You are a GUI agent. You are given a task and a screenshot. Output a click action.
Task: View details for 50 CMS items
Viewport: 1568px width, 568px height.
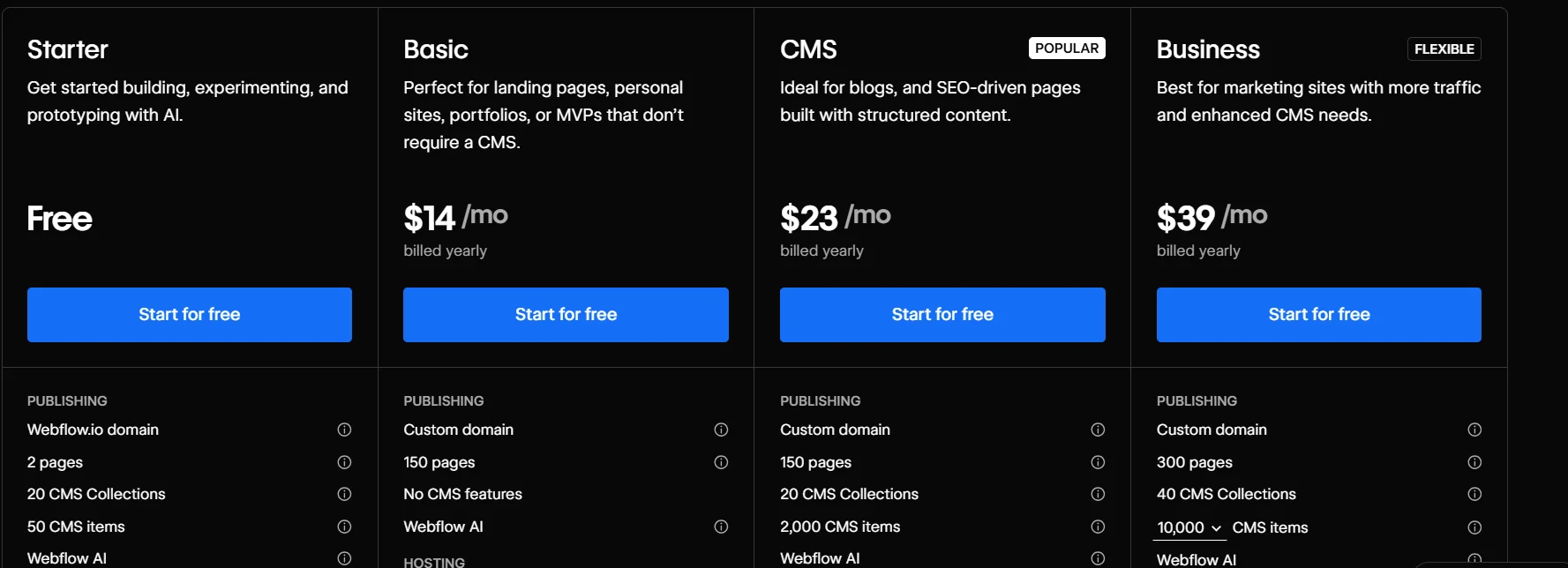point(344,527)
